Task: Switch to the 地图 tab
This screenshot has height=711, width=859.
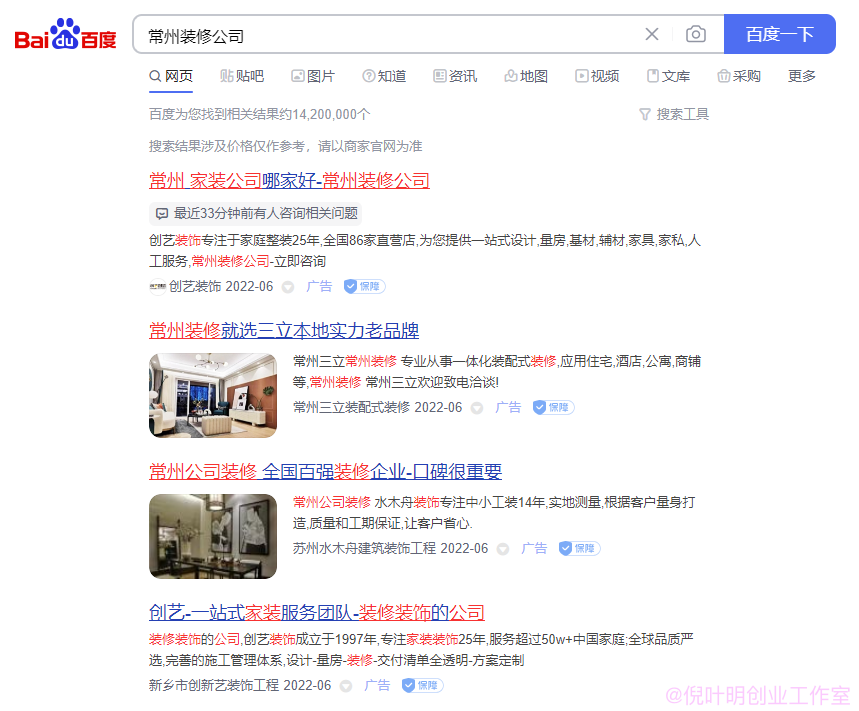Action: (526, 76)
